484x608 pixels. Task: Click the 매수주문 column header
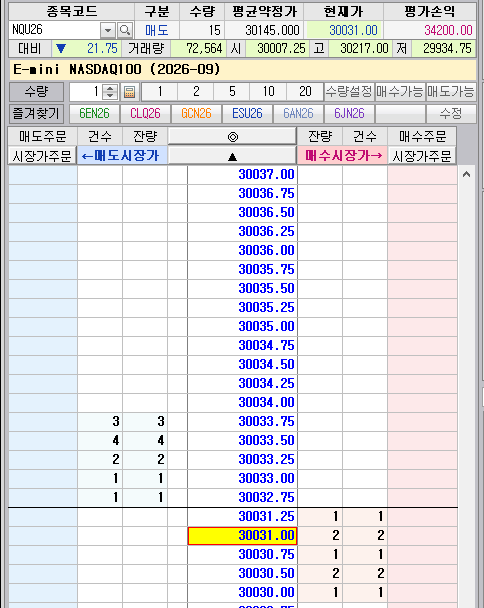422,136
